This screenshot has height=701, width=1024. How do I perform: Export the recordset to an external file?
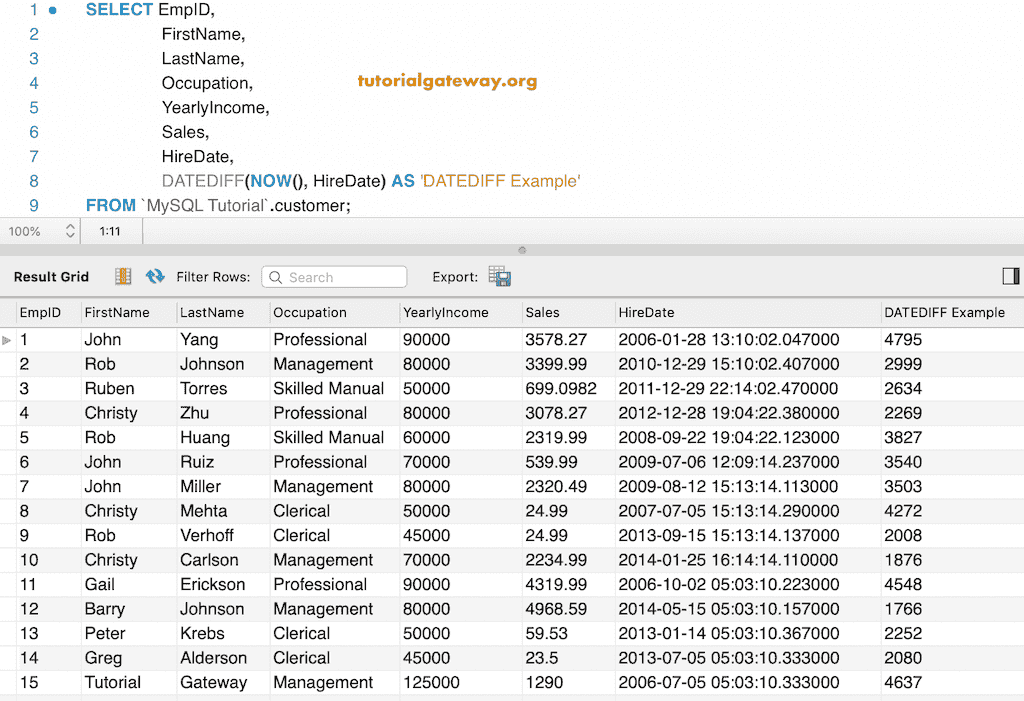(x=499, y=277)
